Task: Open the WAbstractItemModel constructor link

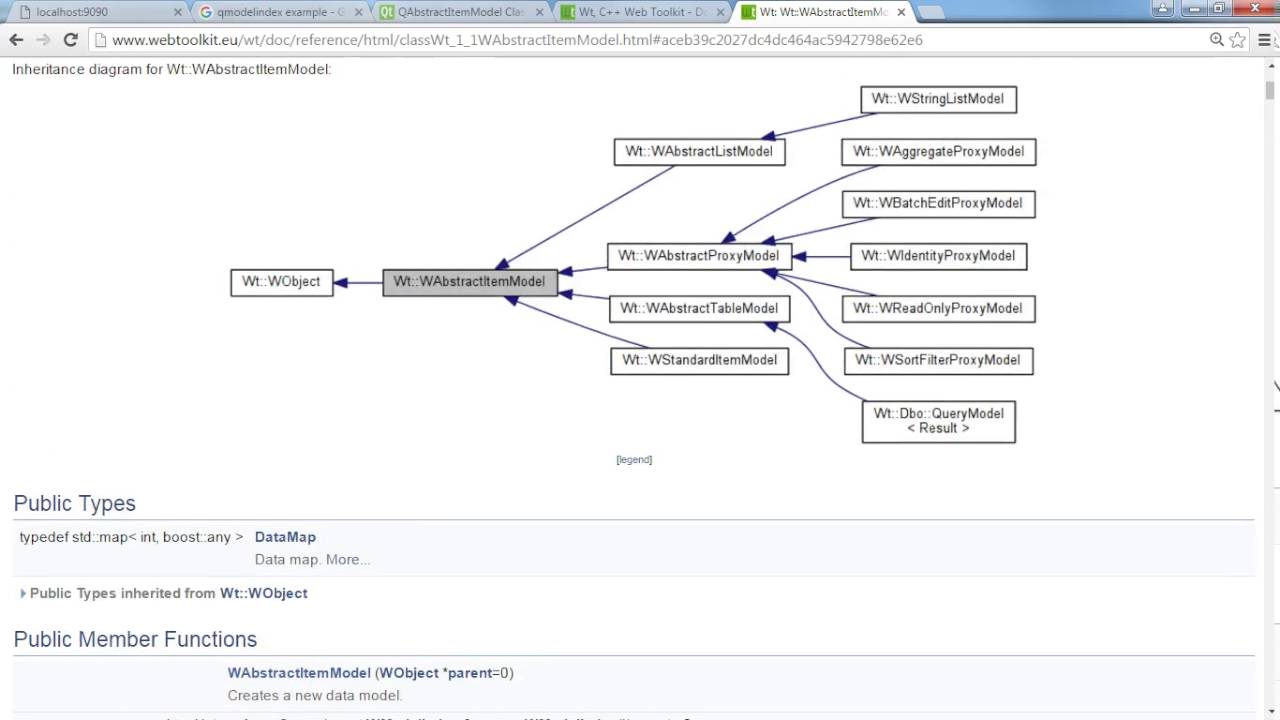Action: click(x=299, y=673)
